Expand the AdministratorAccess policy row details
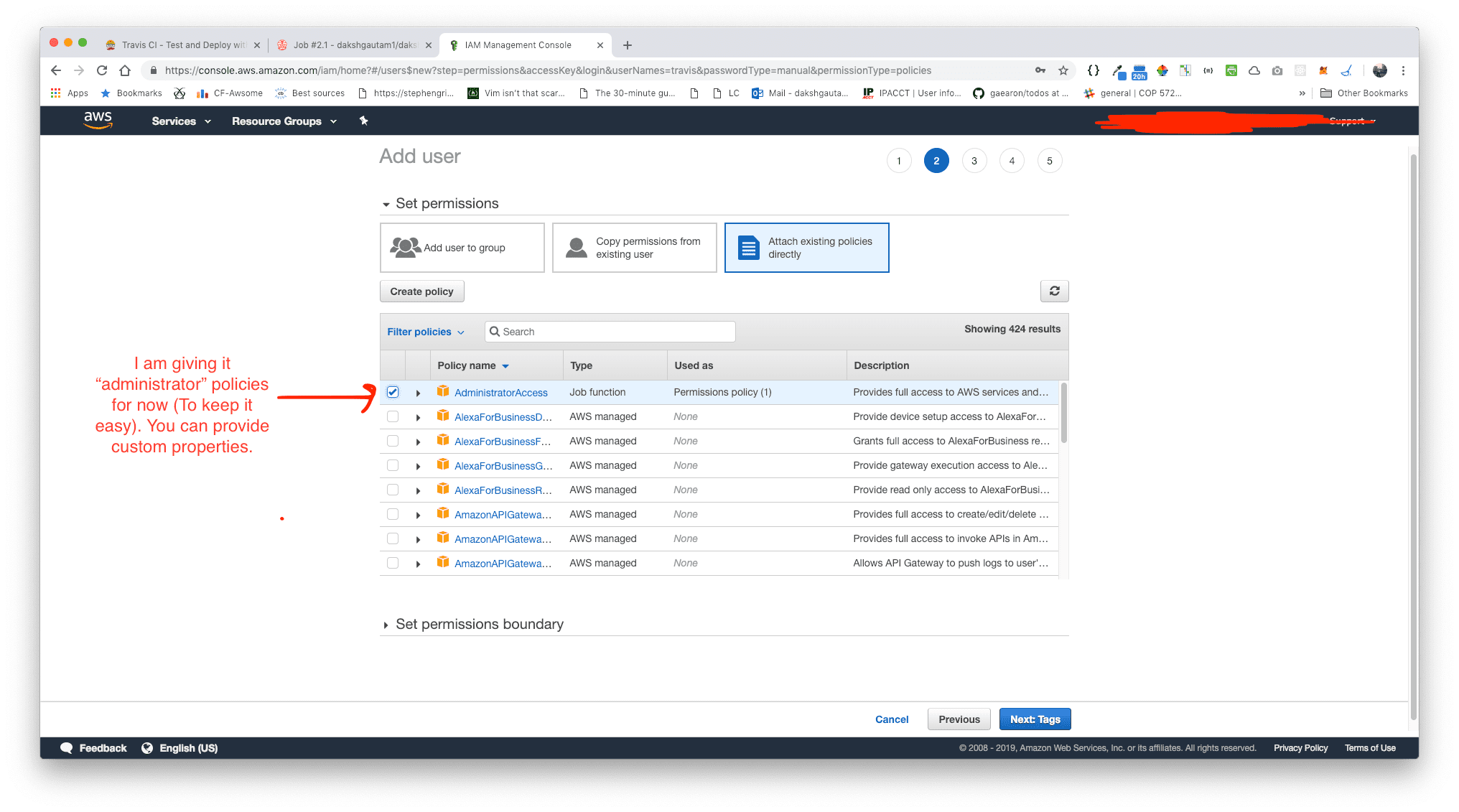This screenshot has width=1459, height=812. (418, 393)
